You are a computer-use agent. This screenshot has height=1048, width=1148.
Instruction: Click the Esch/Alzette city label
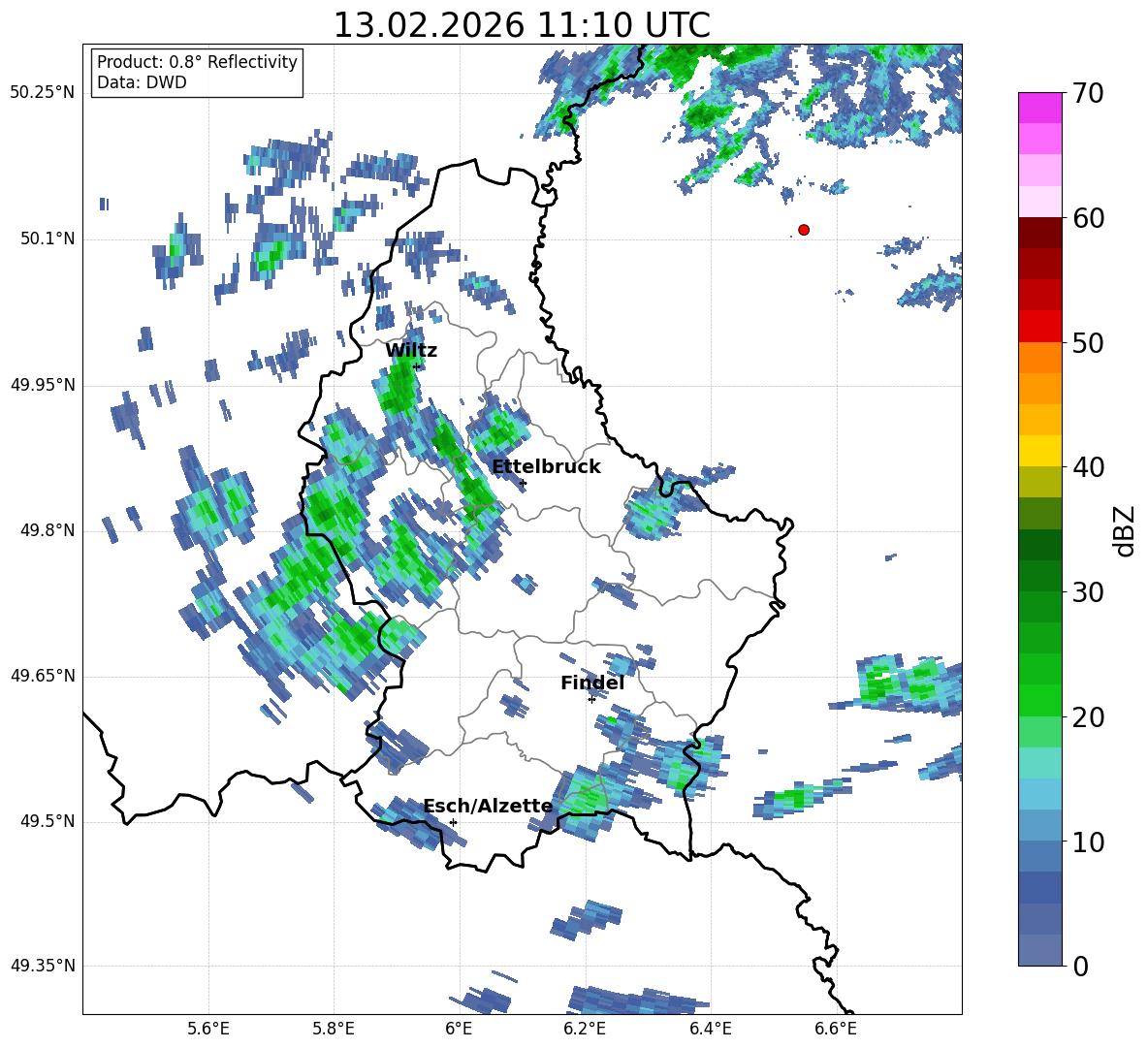[488, 807]
